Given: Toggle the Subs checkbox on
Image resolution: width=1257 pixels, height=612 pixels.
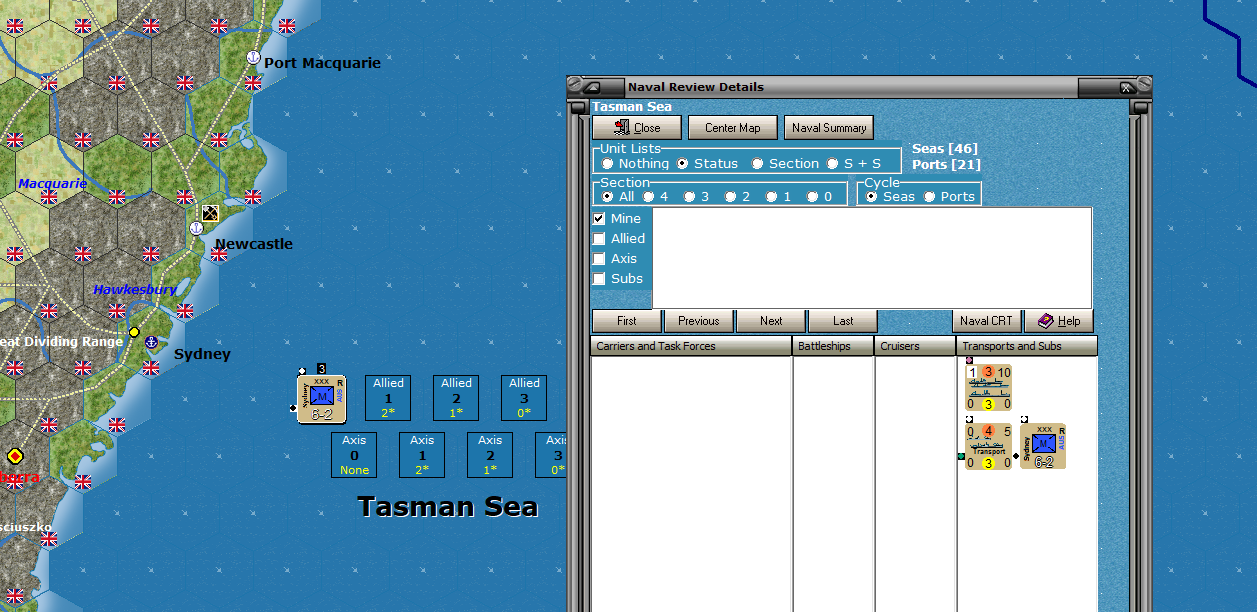Looking at the screenshot, I should point(600,278).
